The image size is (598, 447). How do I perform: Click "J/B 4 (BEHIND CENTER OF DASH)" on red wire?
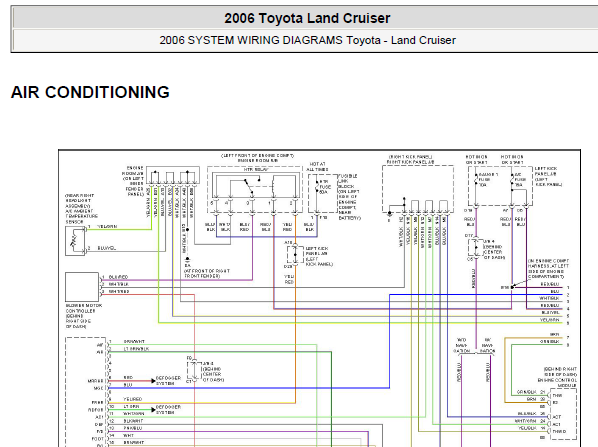(213, 371)
